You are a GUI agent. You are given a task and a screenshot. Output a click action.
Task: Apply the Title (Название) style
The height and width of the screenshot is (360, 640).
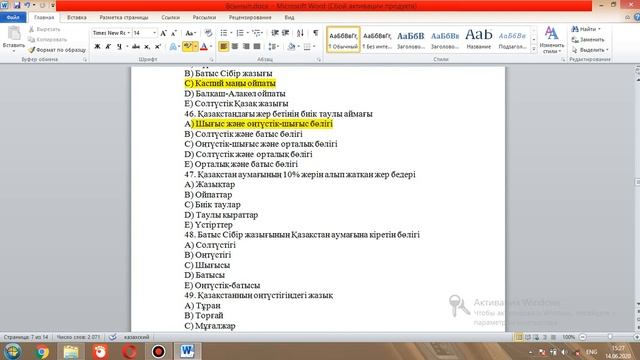478,40
